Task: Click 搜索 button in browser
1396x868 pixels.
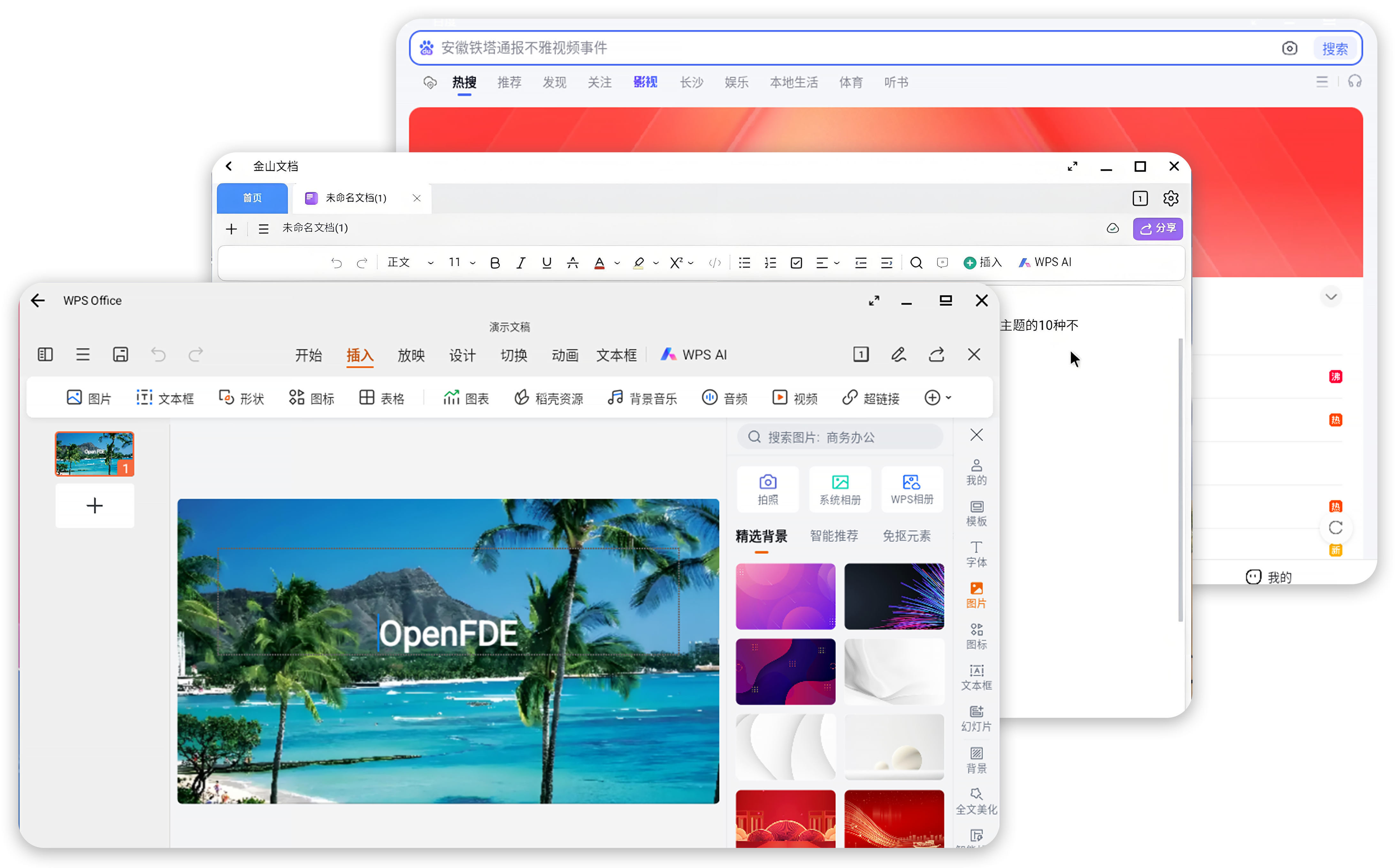Action: 1335,48
